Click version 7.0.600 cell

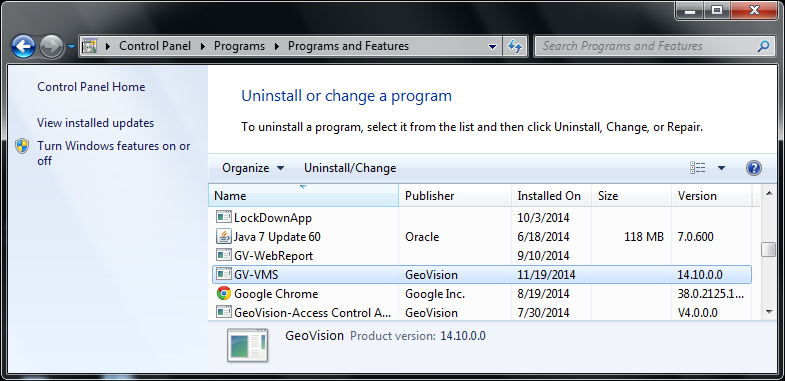tap(695, 237)
